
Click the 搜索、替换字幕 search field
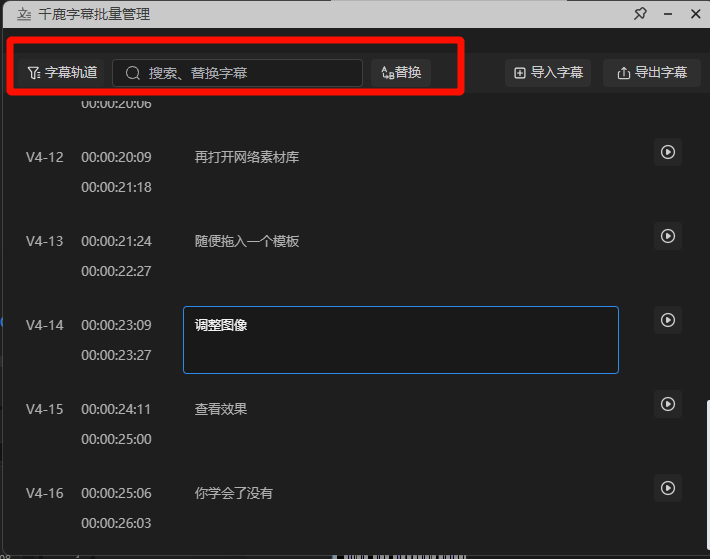pos(237,73)
